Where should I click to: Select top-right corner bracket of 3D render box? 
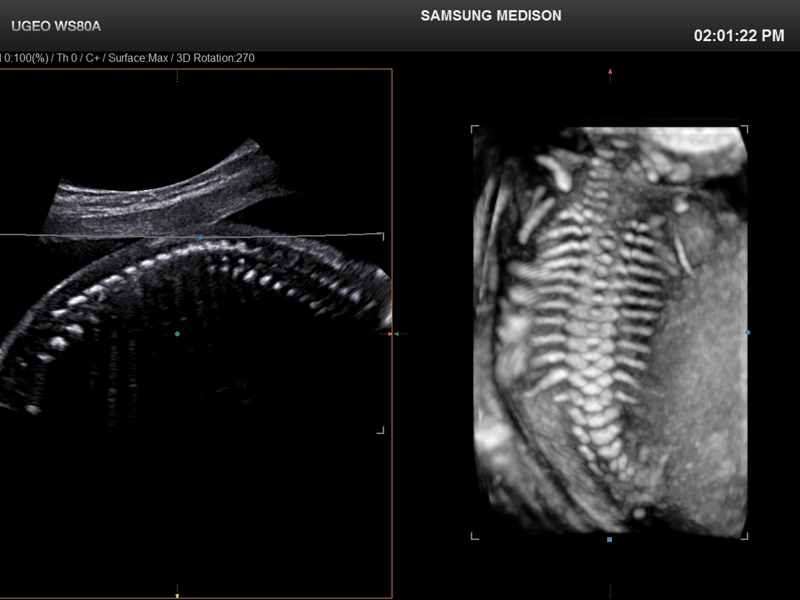[x=743, y=129]
